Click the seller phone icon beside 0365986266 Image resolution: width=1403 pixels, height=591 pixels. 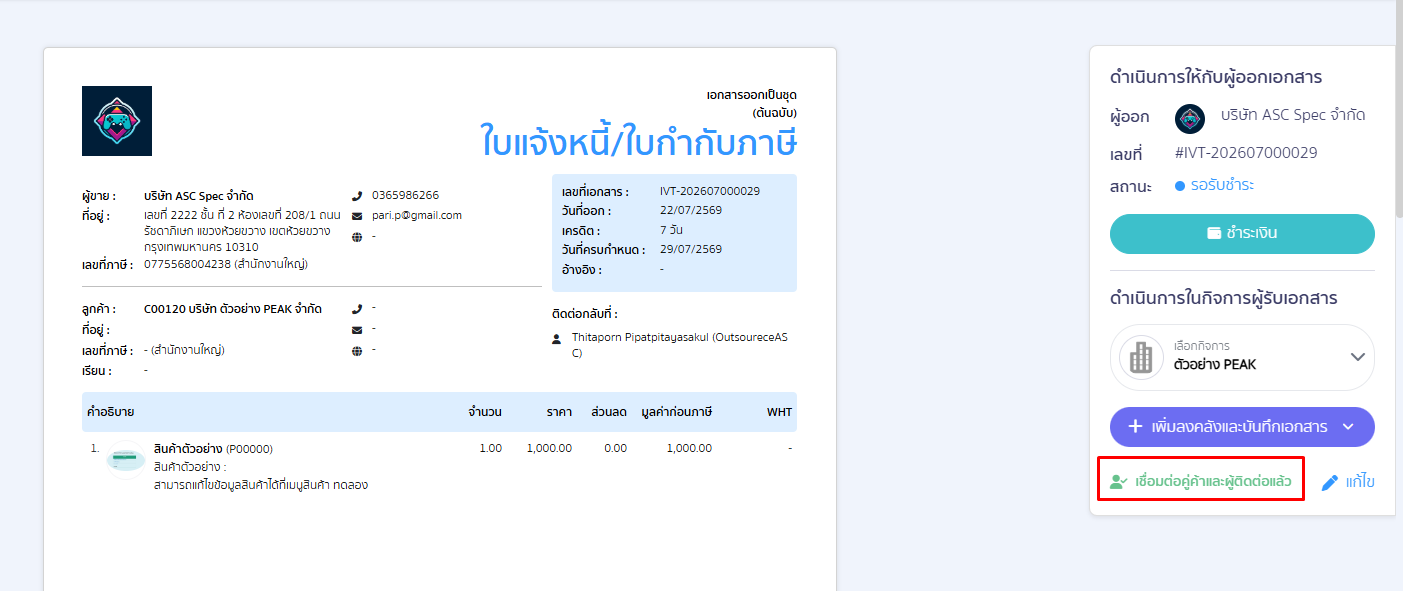coord(357,195)
